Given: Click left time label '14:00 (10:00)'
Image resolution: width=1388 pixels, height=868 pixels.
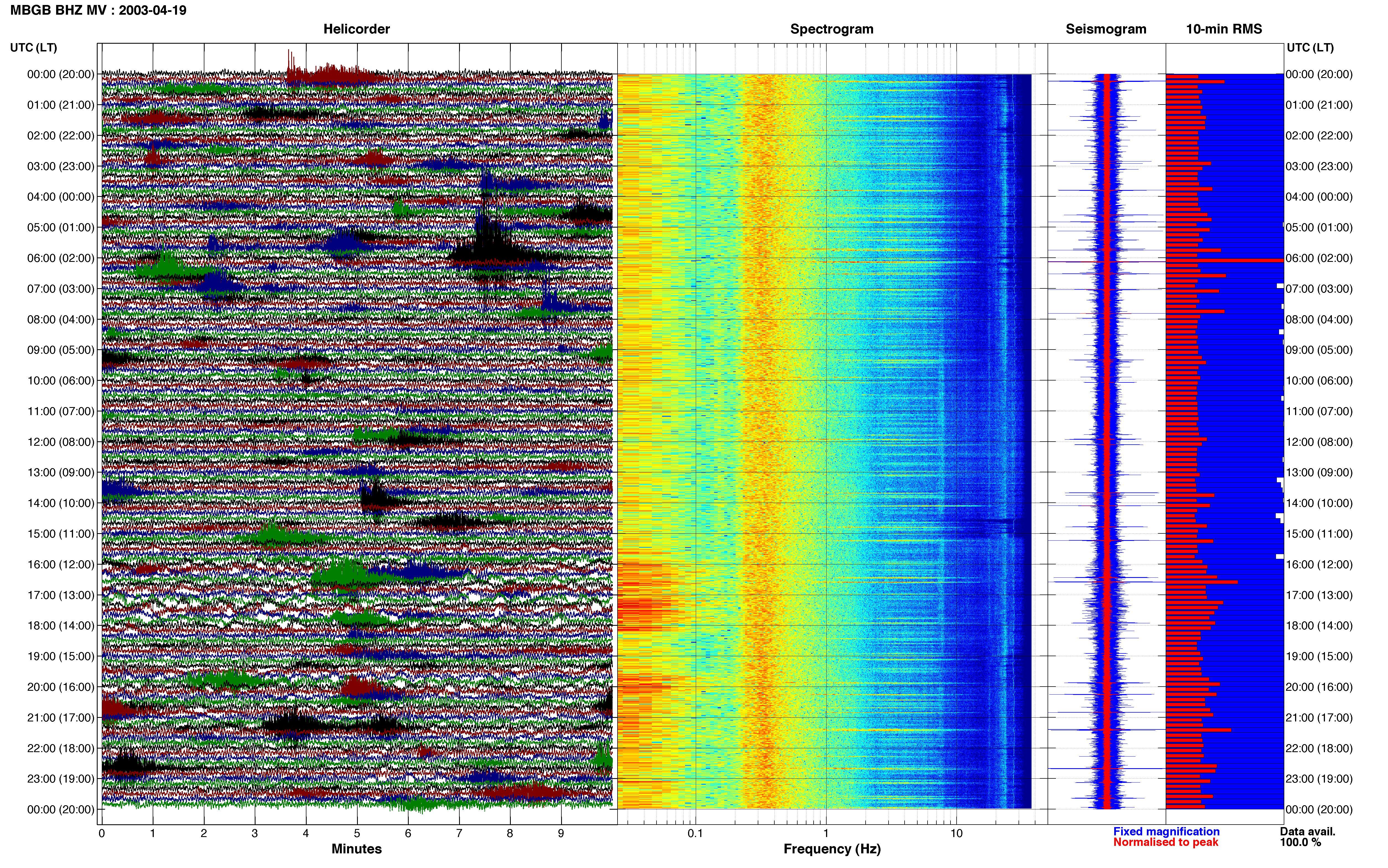Looking at the screenshot, I should tap(61, 503).
